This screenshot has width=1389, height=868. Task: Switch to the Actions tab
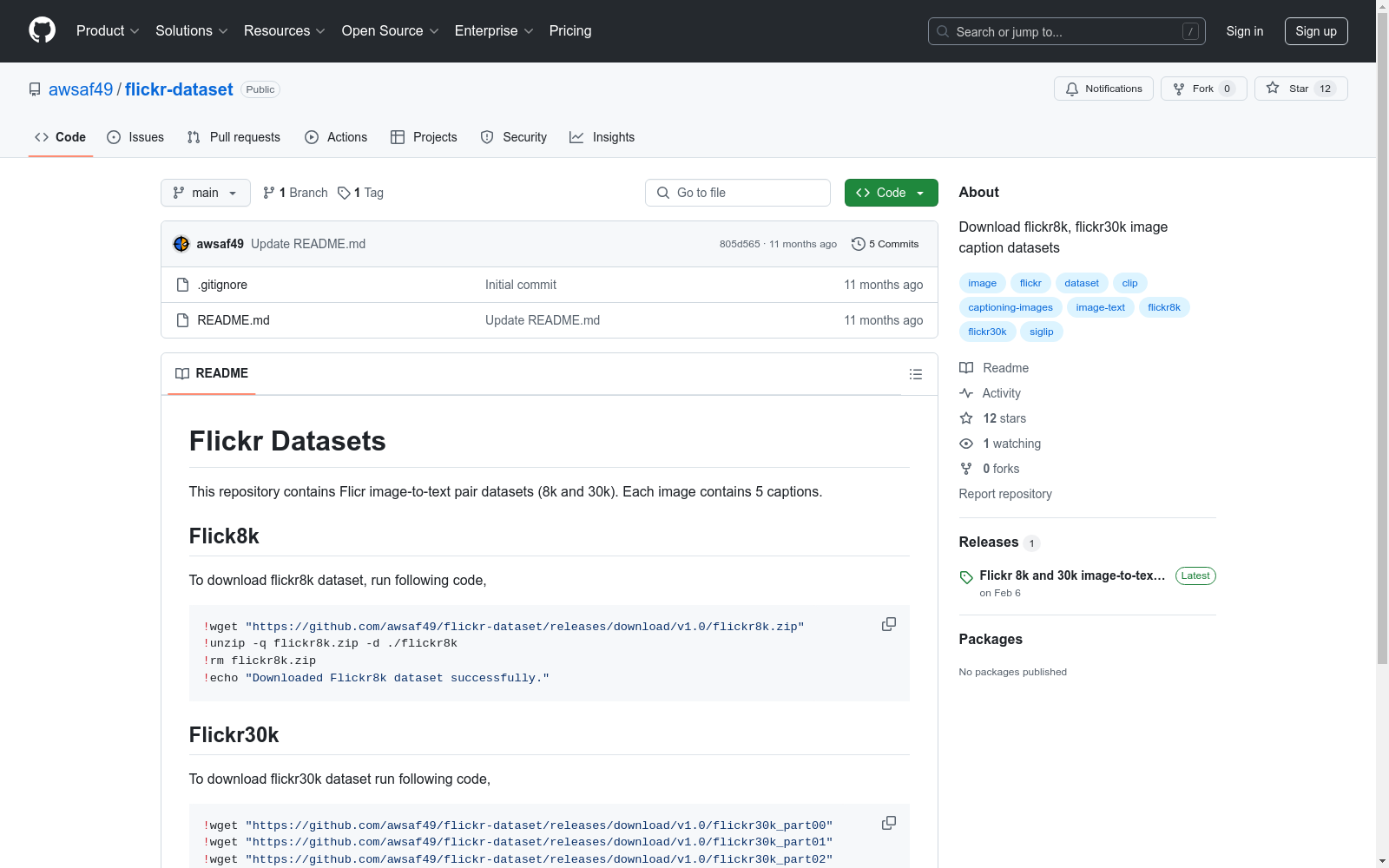tap(336, 137)
